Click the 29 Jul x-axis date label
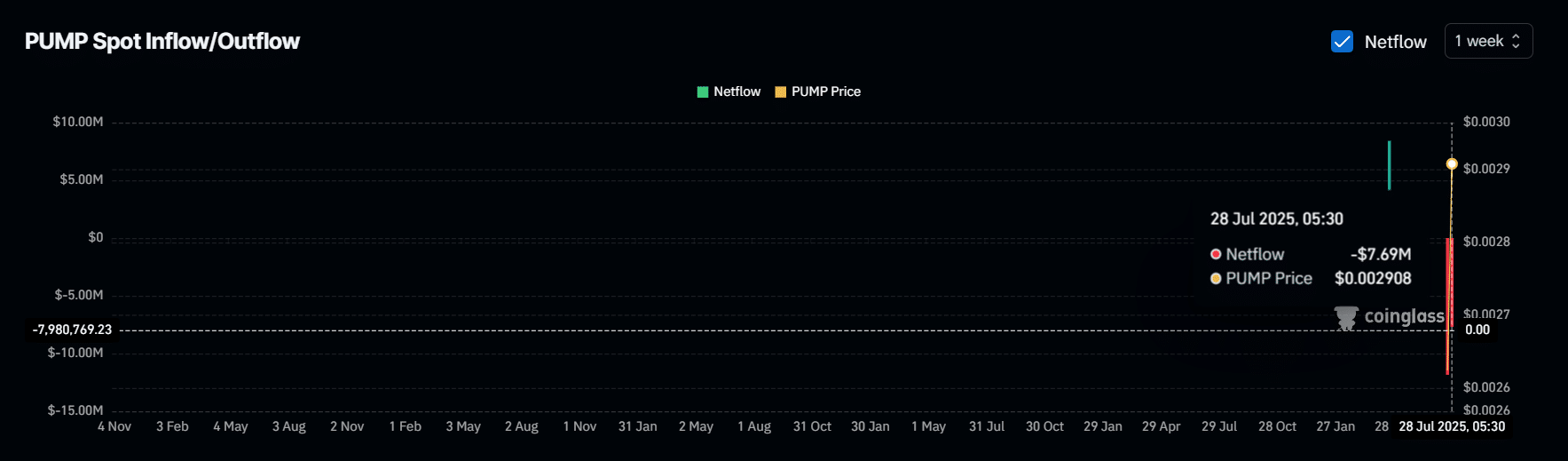 pos(1218,427)
